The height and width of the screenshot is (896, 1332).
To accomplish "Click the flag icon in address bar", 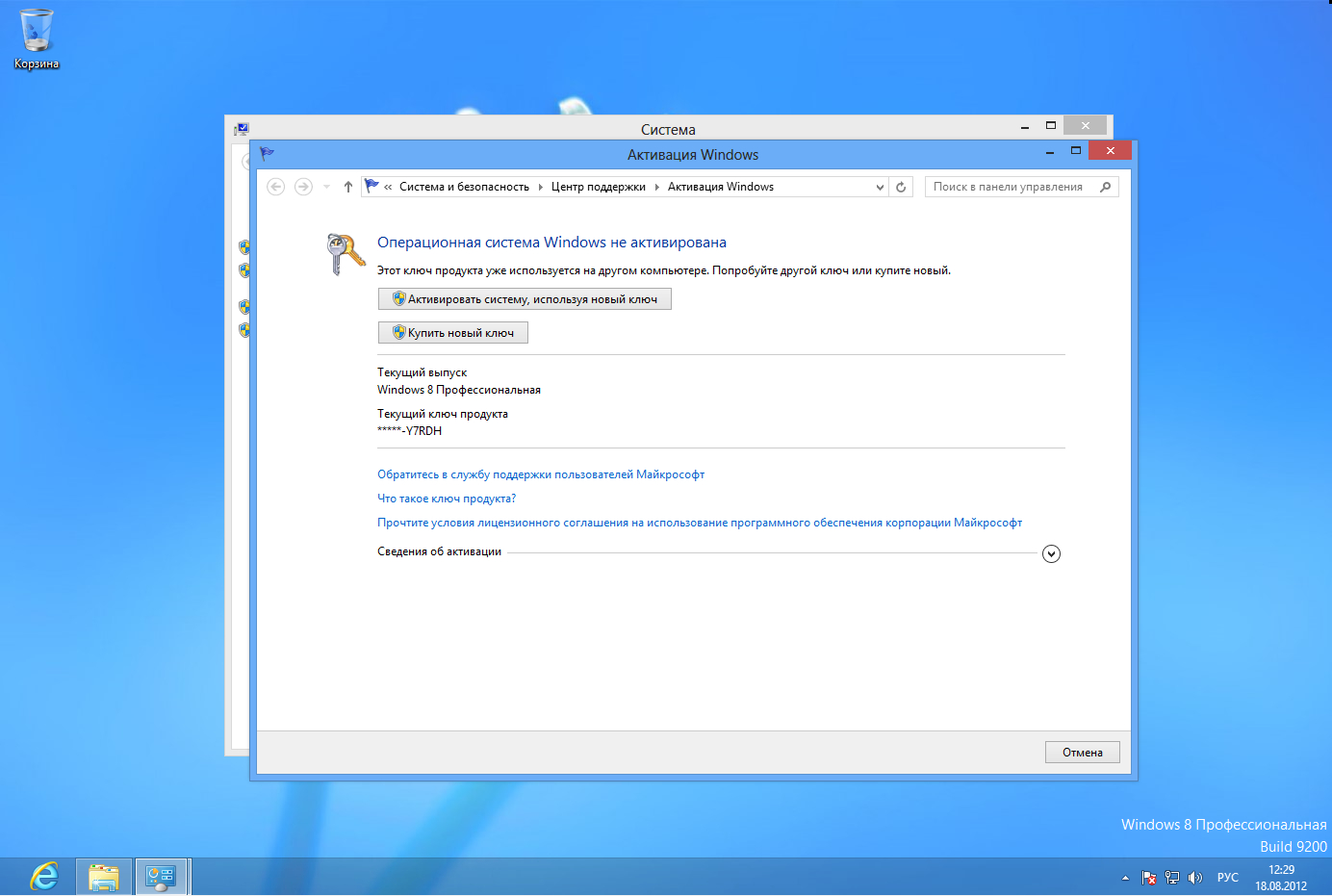I will pyautogui.click(x=371, y=186).
